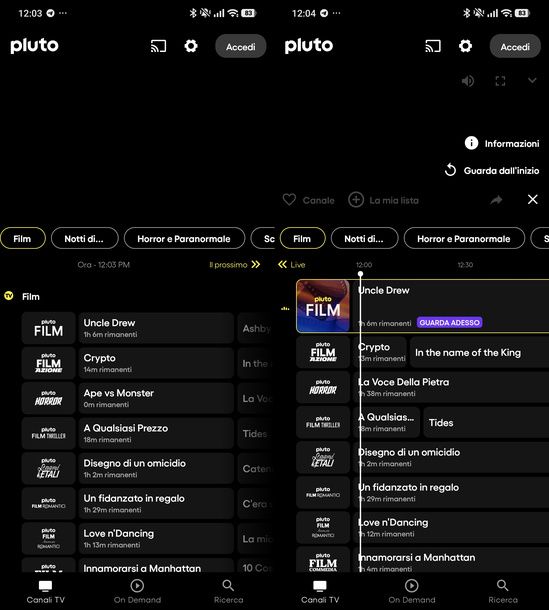This screenshot has width=549, height=610.
Task: Select Notti di... chip in right screen
Action: coord(365,238)
